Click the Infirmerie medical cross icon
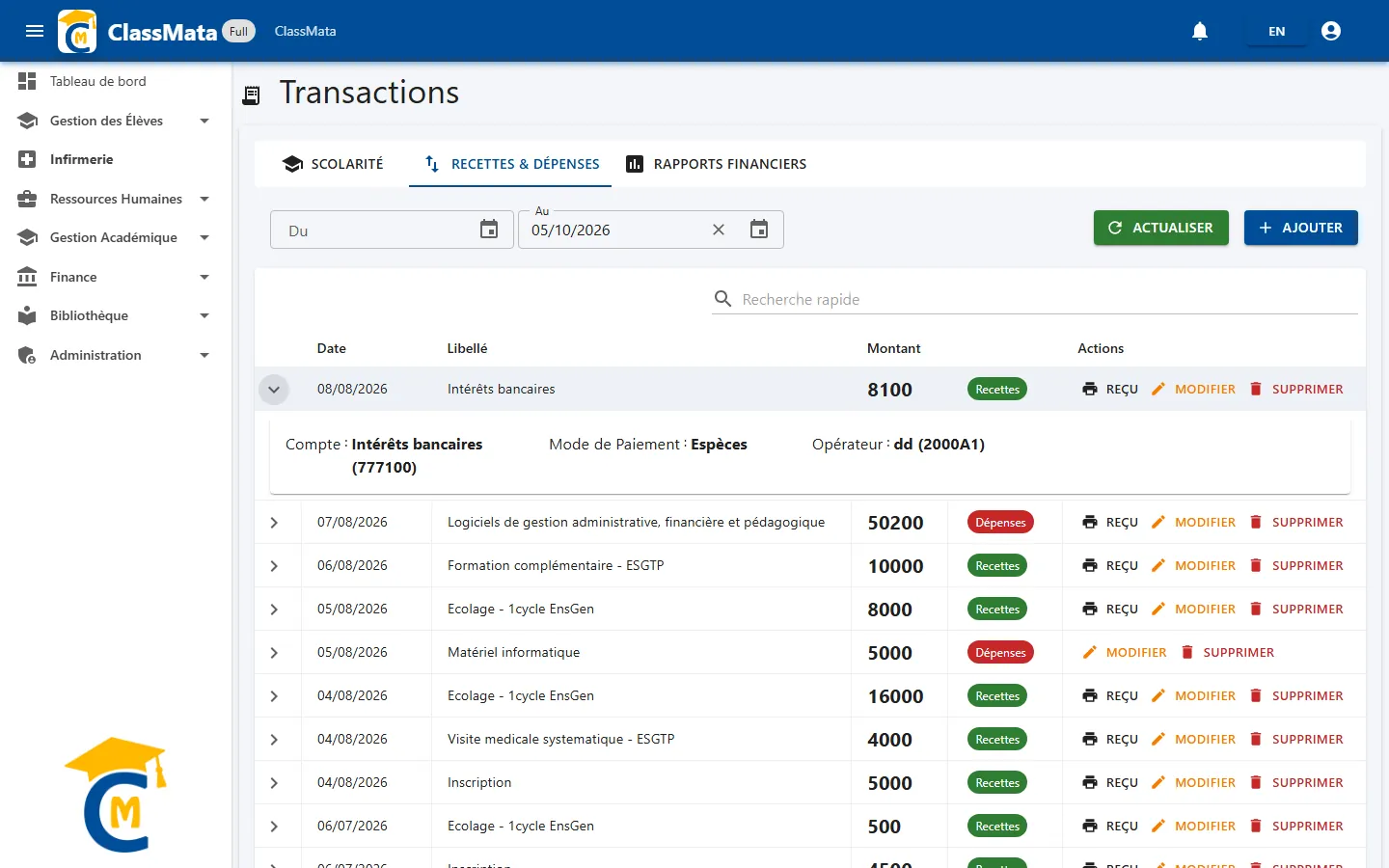Screen dimensions: 1389x868 coord(27,159)
